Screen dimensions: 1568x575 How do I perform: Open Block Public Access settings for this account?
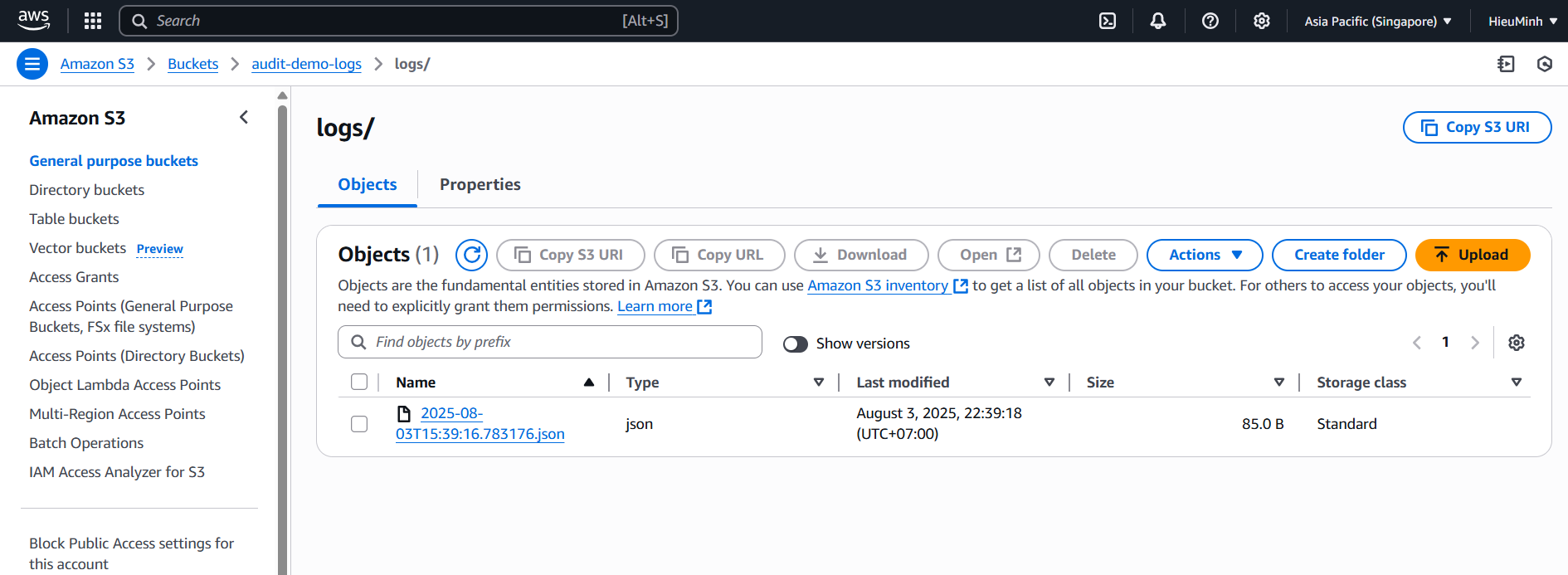(132, 553)
